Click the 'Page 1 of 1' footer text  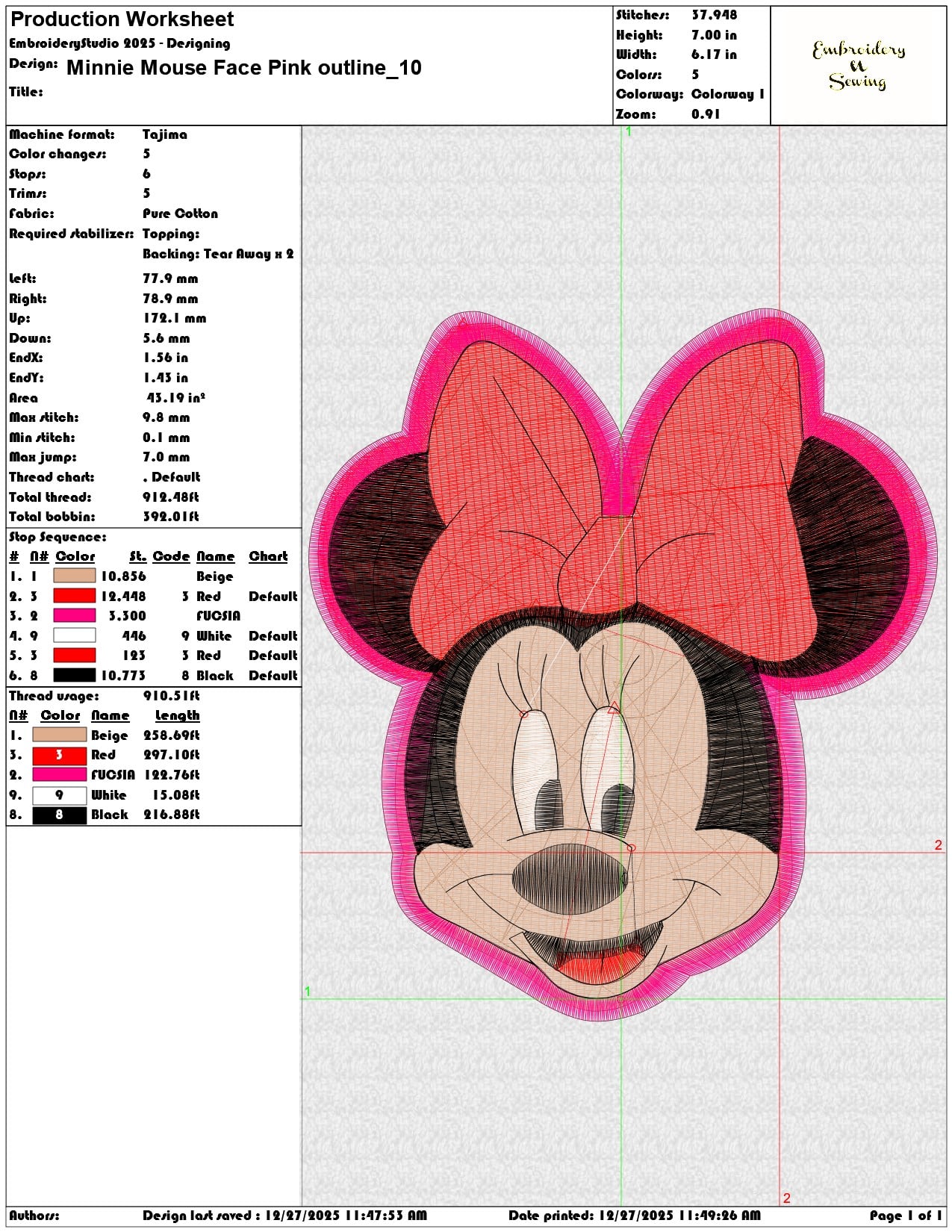(x=905, y=1216)
